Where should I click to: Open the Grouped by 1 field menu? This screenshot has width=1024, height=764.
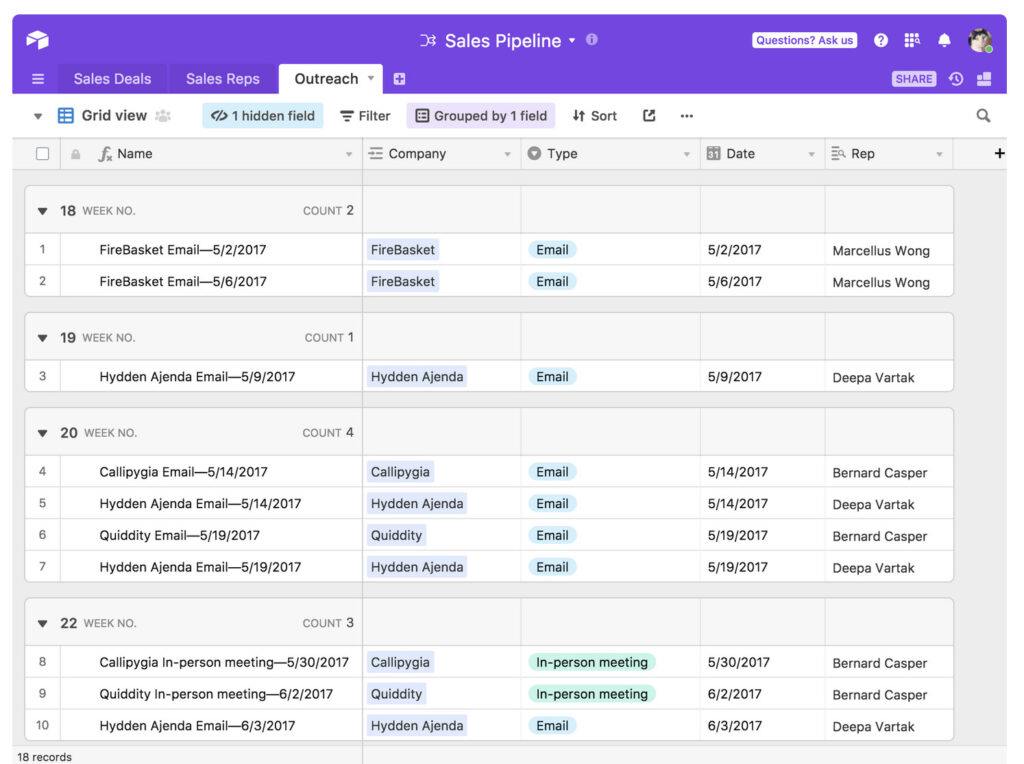tap(481, 116)
